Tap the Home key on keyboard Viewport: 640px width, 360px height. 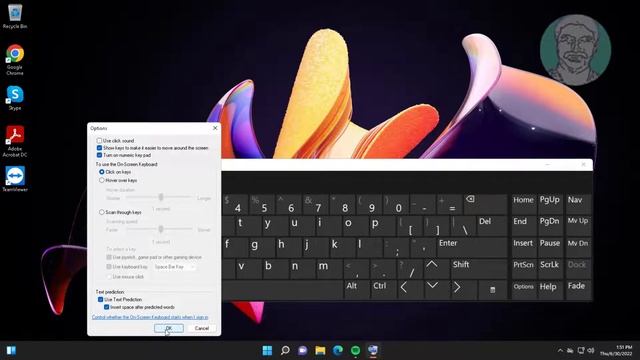524,204
